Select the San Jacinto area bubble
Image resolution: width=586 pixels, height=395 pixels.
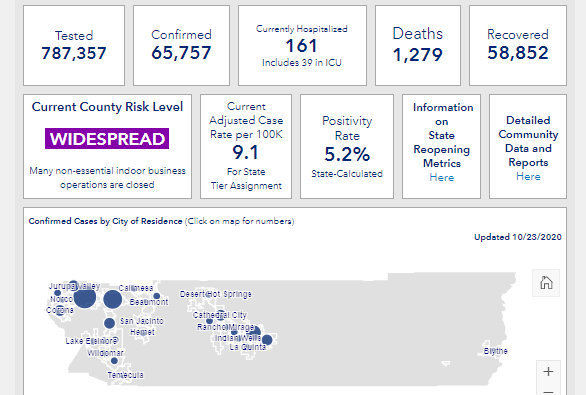click(x=110, y=323)
